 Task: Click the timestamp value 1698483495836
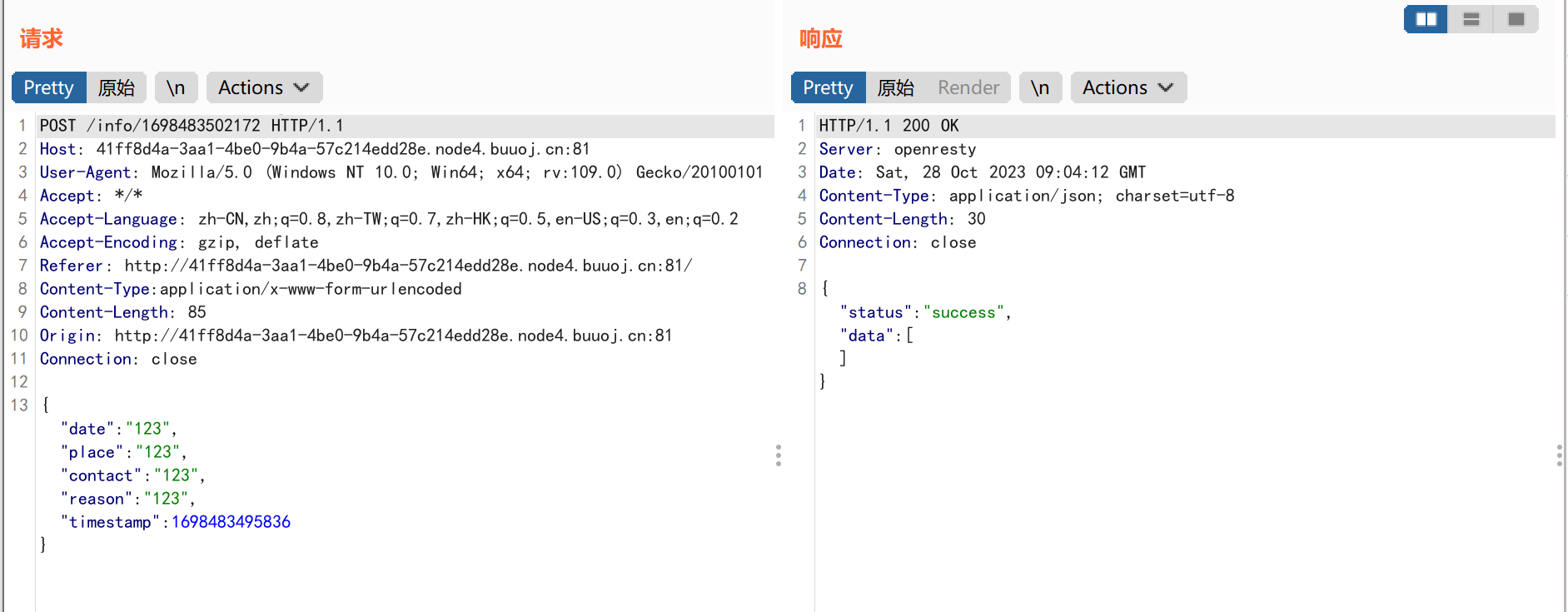coord(231,522)
